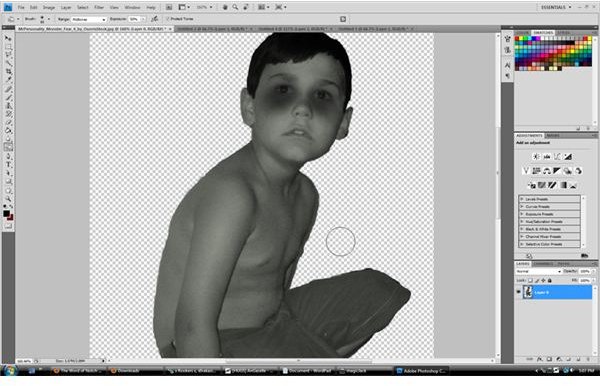Open the Essentials workspace switcher
This screenshot has height=386, width=600.
coord(556,7)
